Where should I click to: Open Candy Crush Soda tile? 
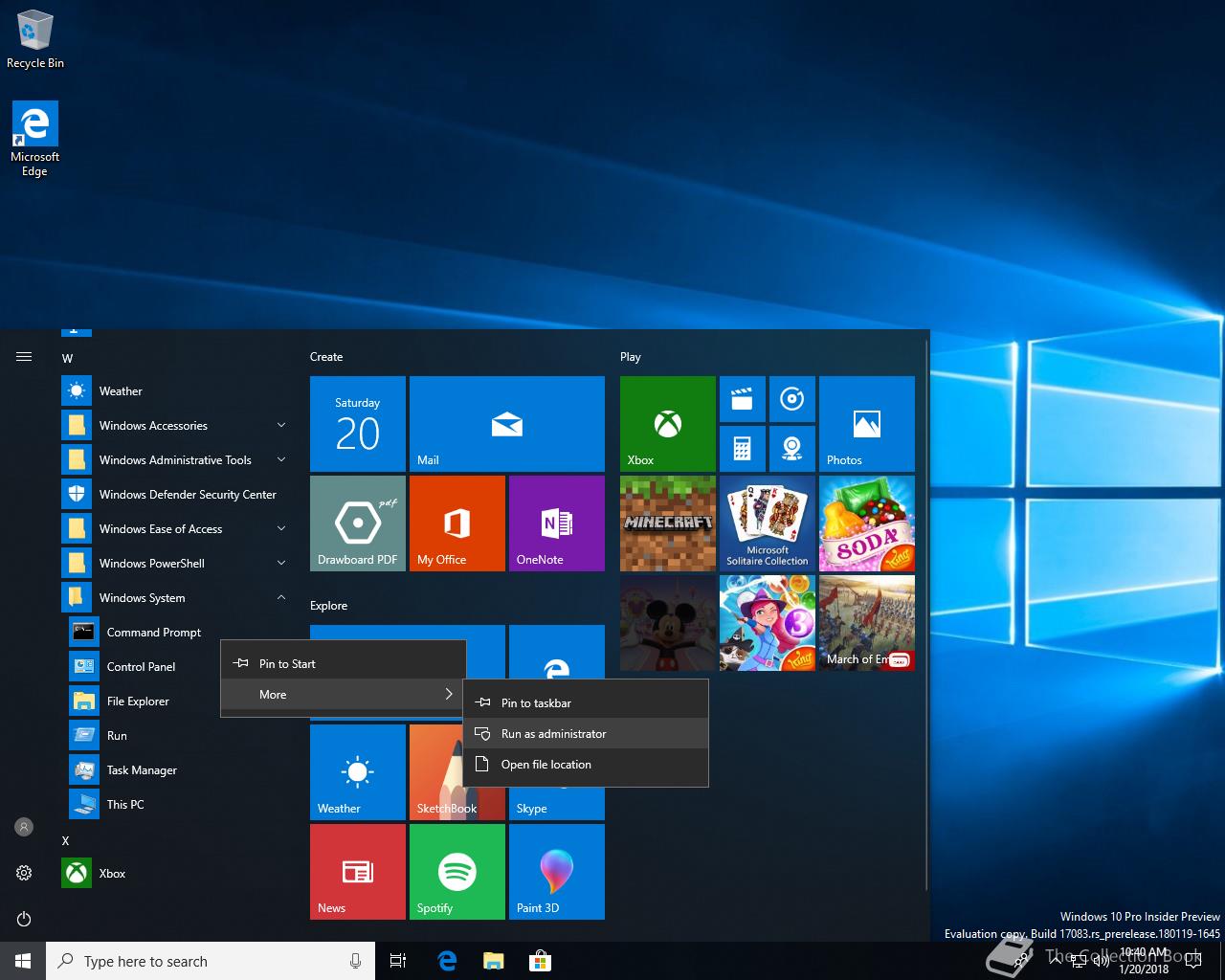click(x=867, y=523)
